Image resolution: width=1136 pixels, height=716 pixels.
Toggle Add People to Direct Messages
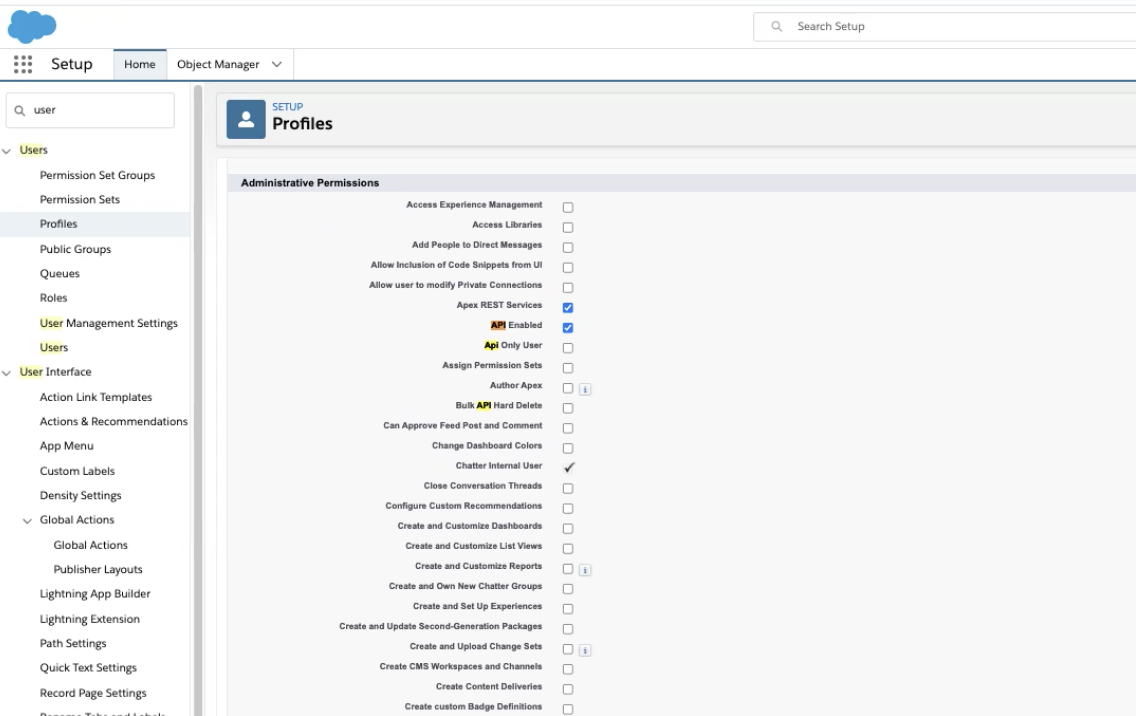[568, 248]
